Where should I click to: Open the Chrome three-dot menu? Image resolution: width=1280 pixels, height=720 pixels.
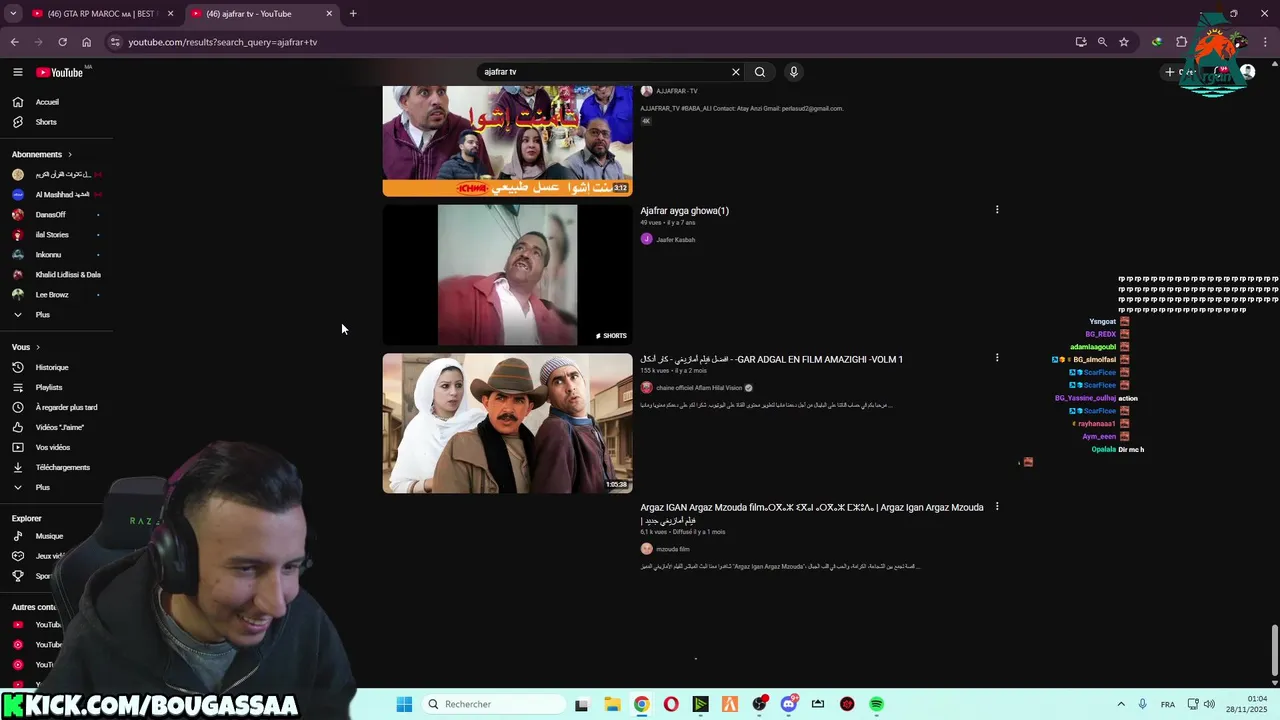point(1266,42)
